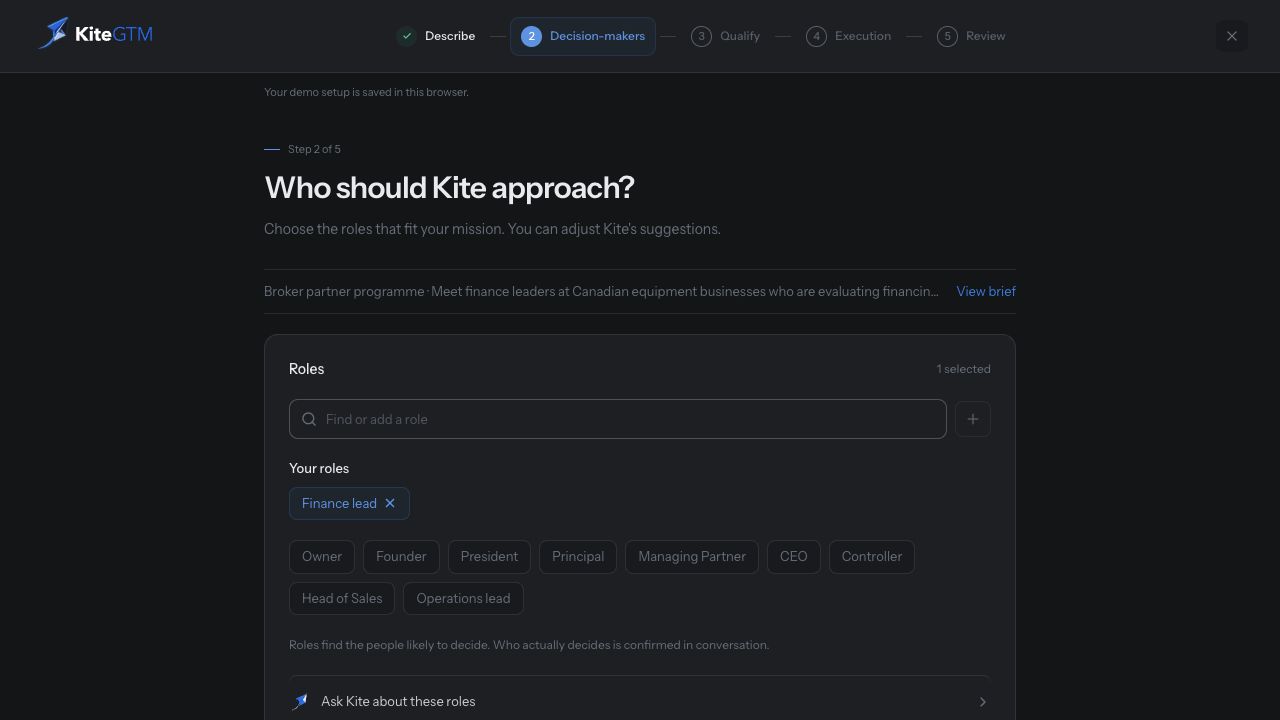Viewport: 1280px width, 720px height.
Task: Focus the Find or add a role field
Action: pyautogui.click(x=618, y=419)
